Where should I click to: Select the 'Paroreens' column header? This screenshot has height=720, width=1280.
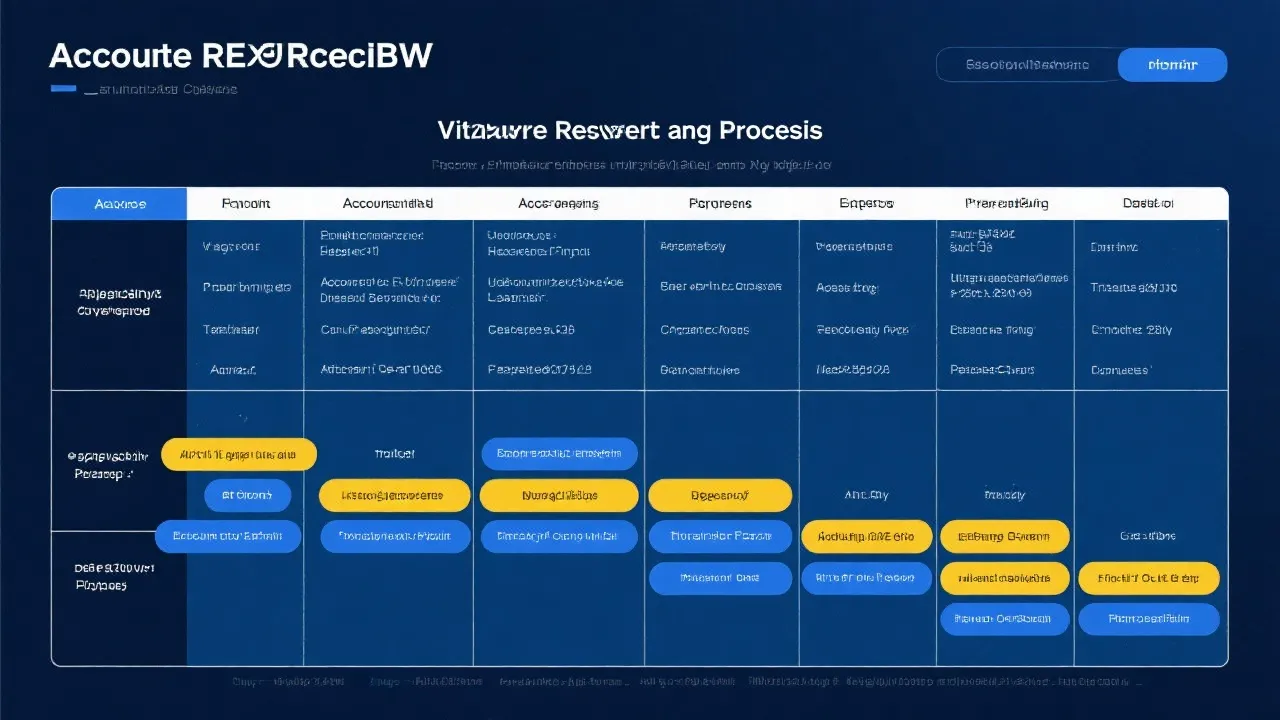[x=720, y=204]
